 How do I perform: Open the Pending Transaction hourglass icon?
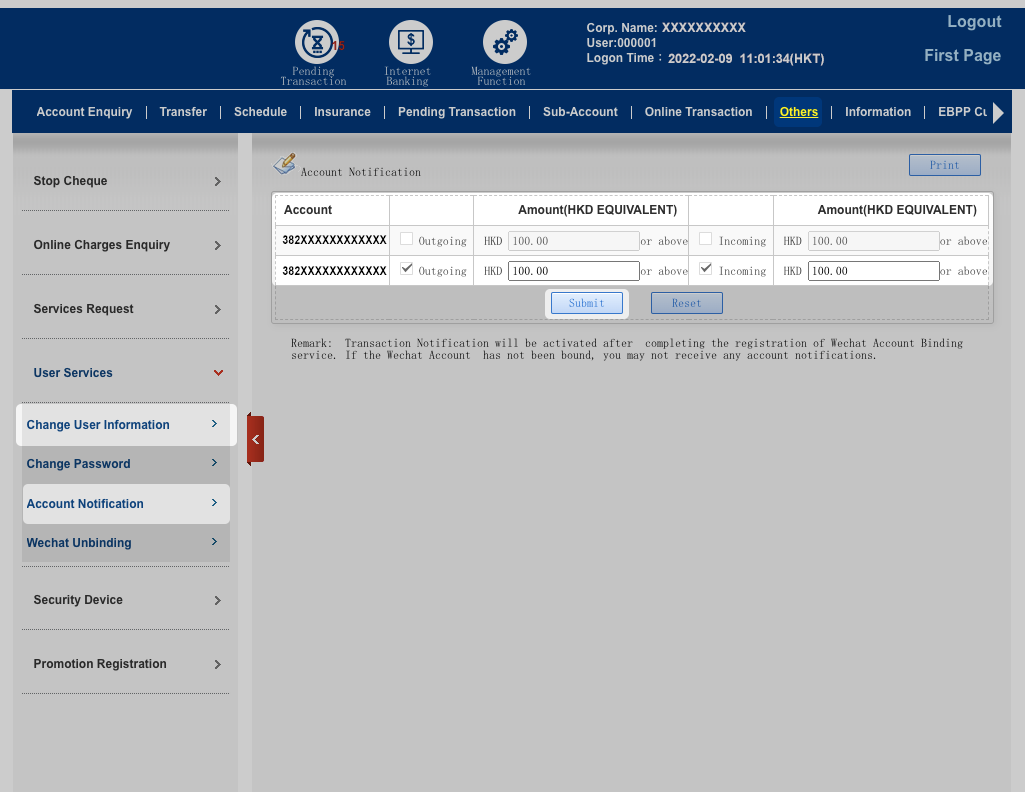pos(316,43)
